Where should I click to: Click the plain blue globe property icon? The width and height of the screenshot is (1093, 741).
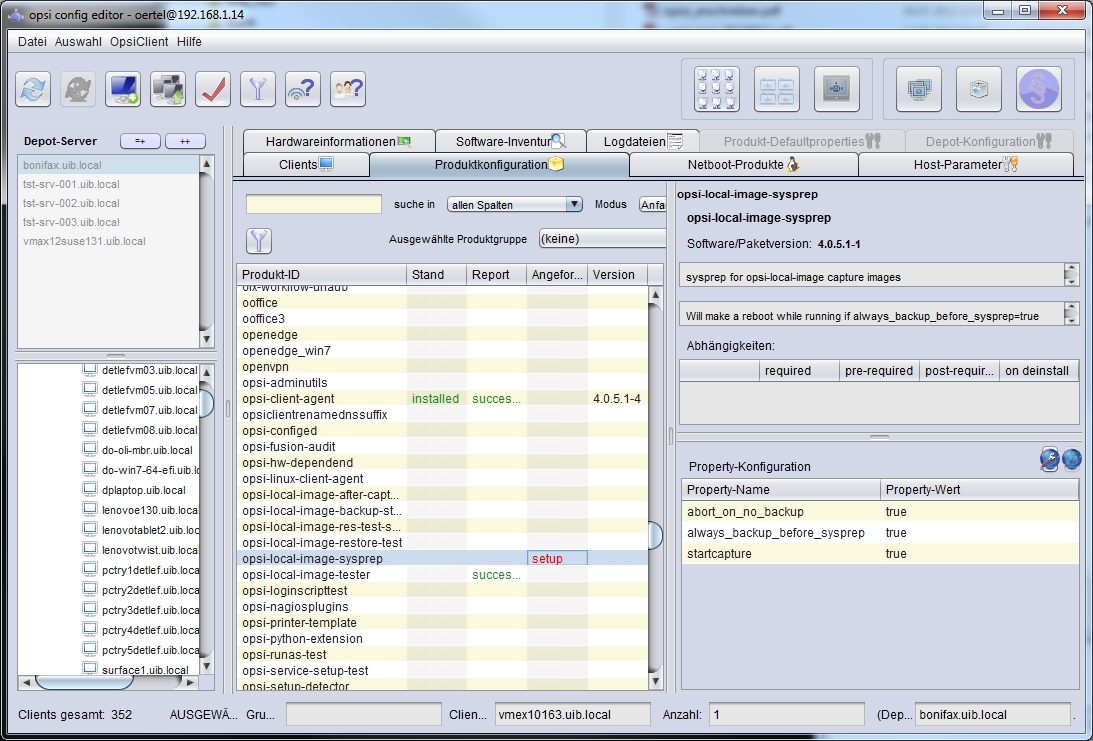(x=1071, y=459)
